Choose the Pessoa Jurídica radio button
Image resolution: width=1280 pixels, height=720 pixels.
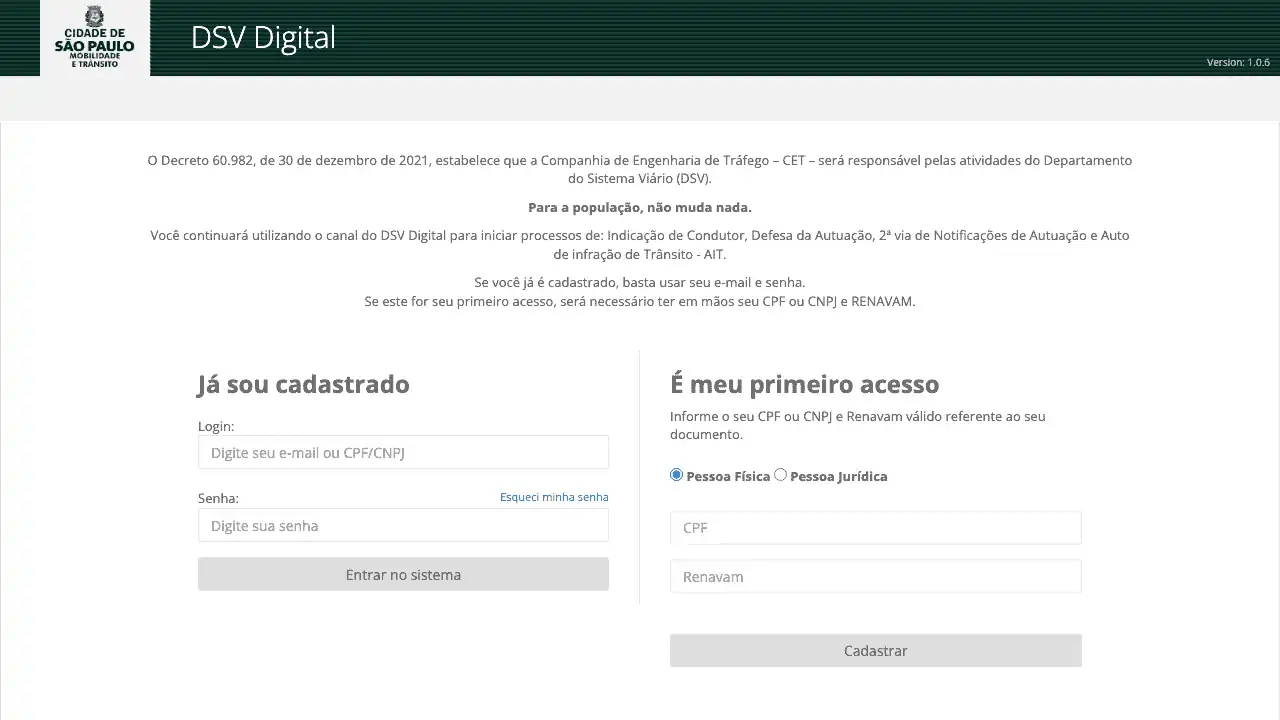click(x=781, y=475)
